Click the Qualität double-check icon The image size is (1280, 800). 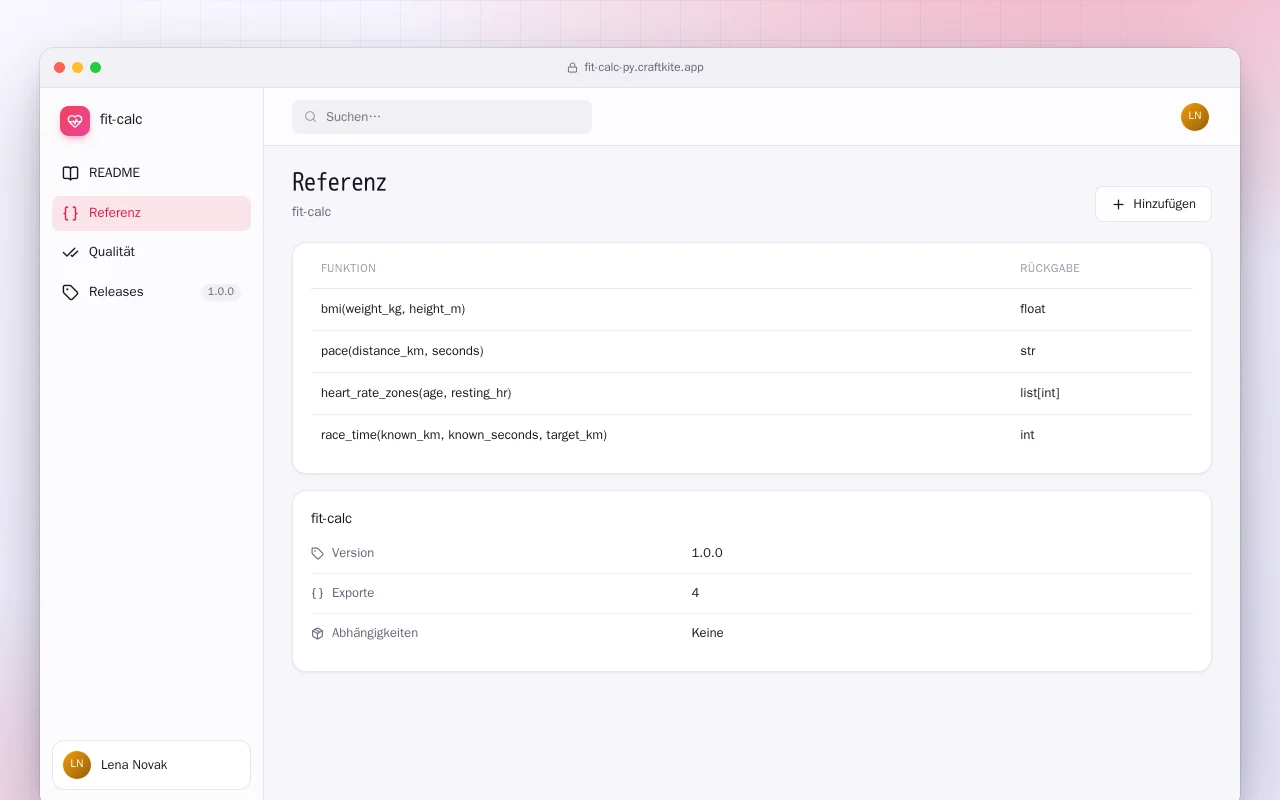[70, 252]
